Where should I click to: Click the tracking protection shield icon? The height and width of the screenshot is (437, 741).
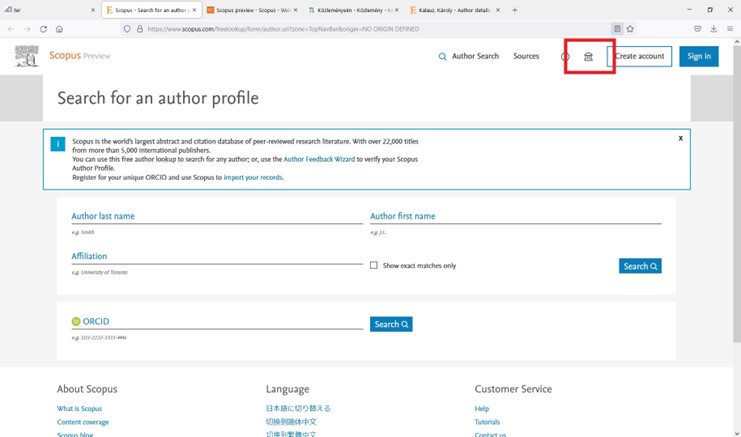127,29
